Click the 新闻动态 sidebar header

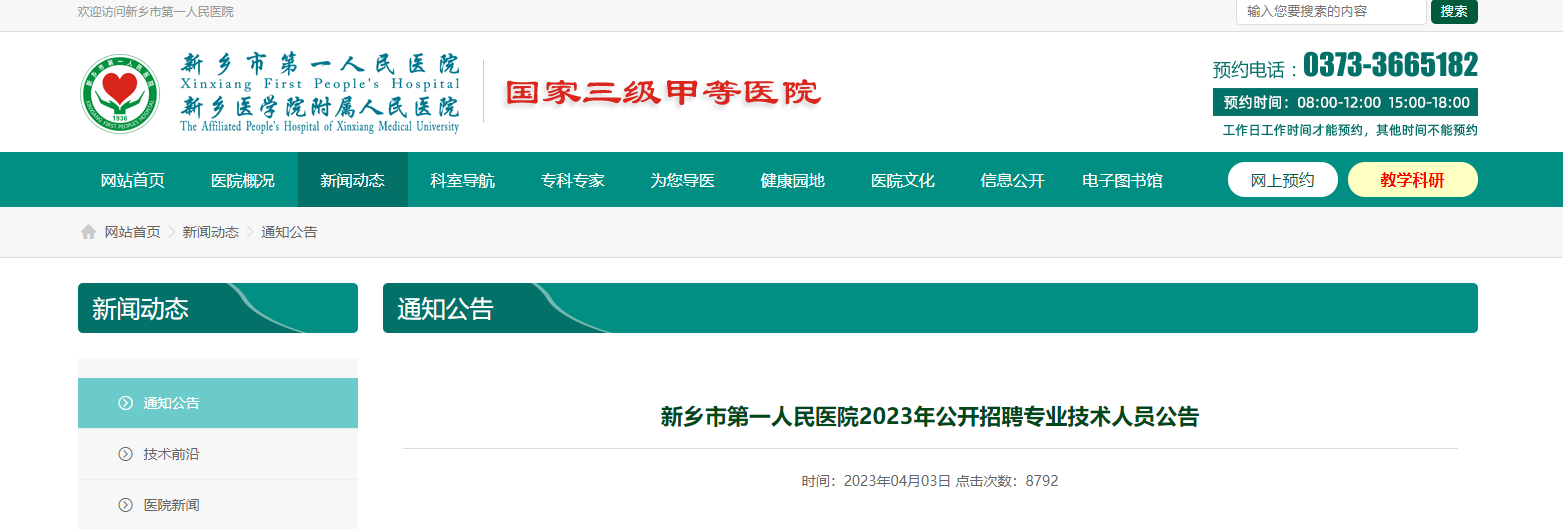[218, 308]
